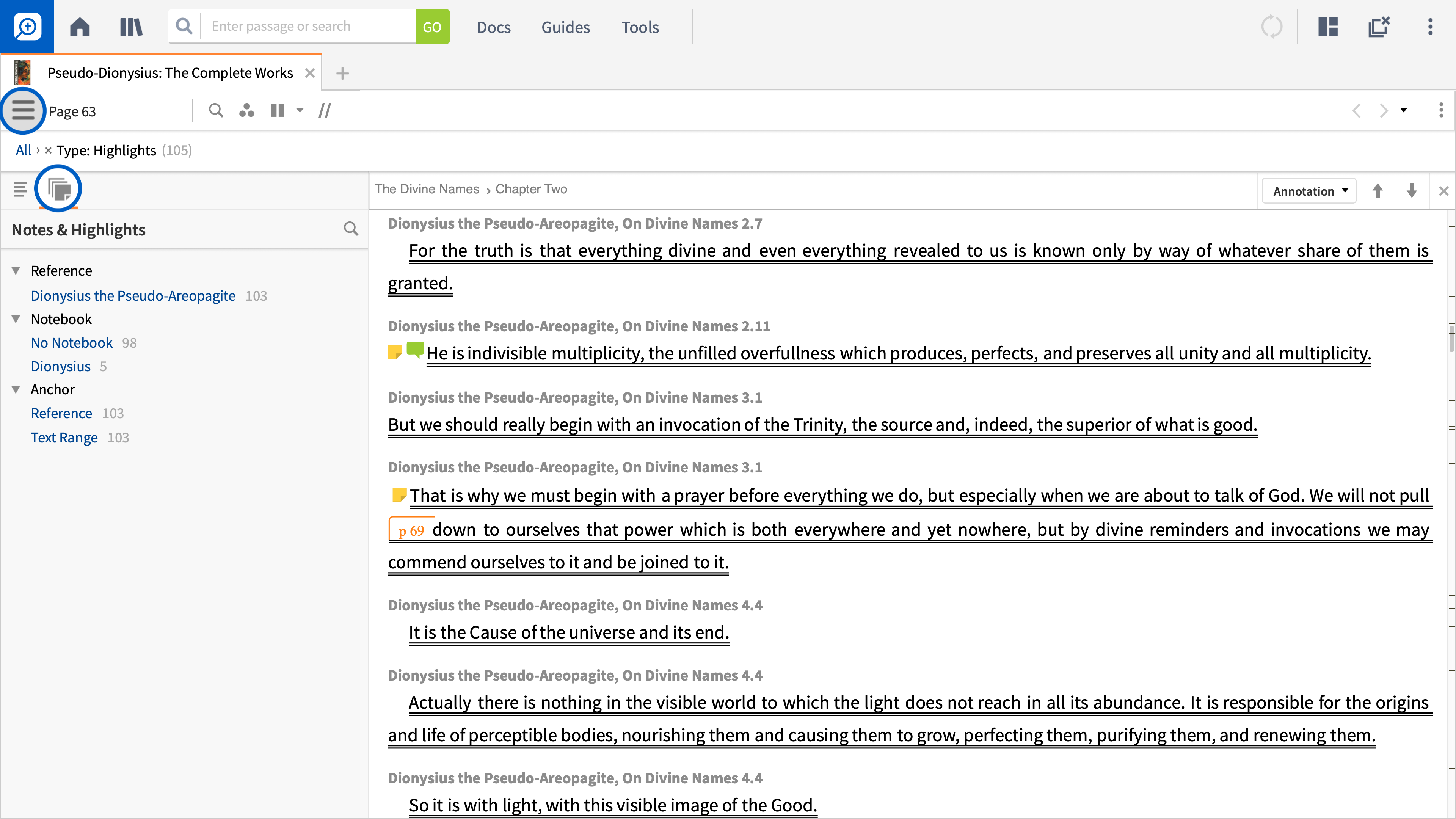Image resolution: width=1456 pixels, height=819 pixels.
Task: Click the resource cover thumbnail in tab
Action: tap(22, 73)
